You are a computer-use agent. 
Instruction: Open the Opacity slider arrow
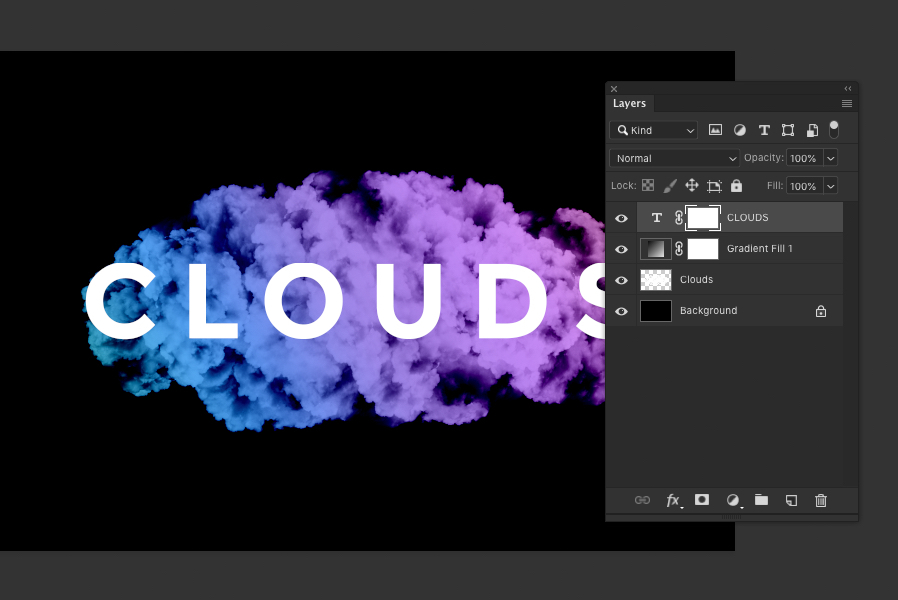830,158
